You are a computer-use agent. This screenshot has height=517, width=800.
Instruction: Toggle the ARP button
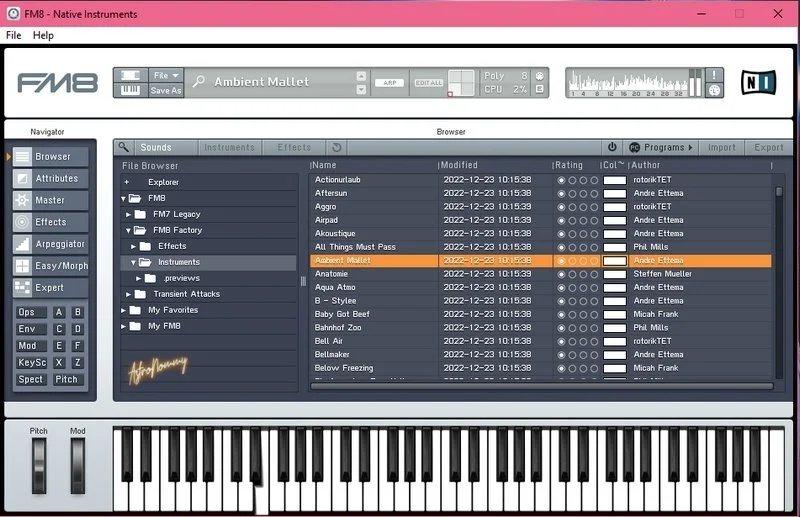(x=390, y=83)
